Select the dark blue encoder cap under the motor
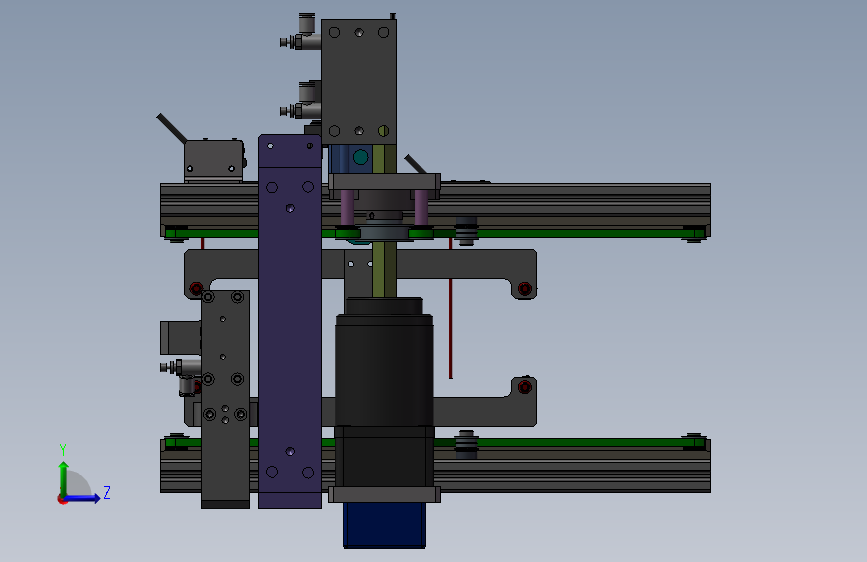The image size is (867, 562). [384, 525]
